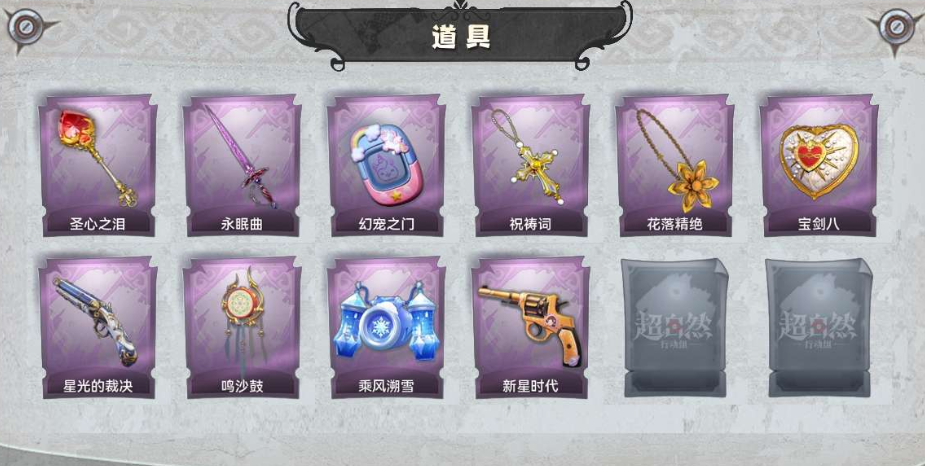Select the 新星时代 golden revolver item
This screenshot has height=466, width=925.
tap(530, 327)
